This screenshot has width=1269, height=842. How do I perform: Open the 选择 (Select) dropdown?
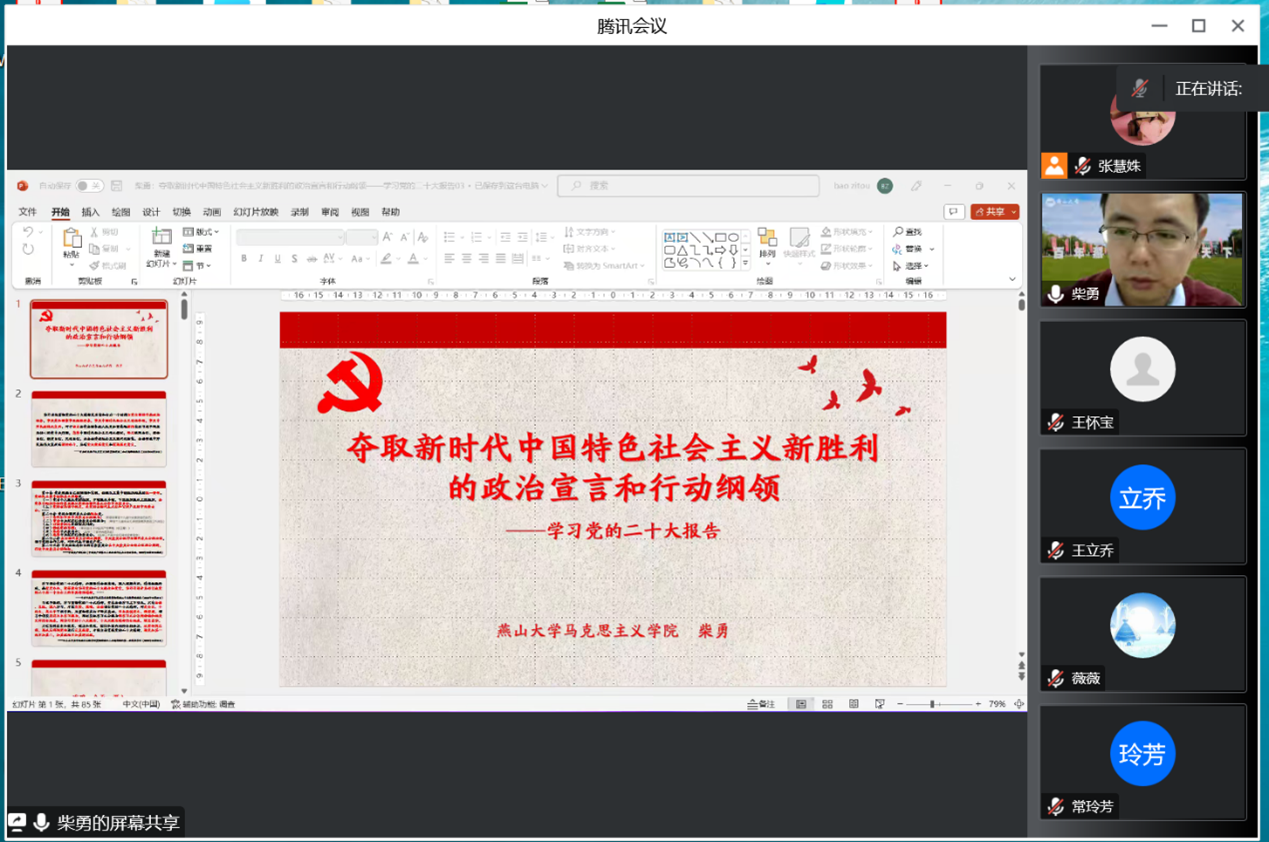point(912,266)
